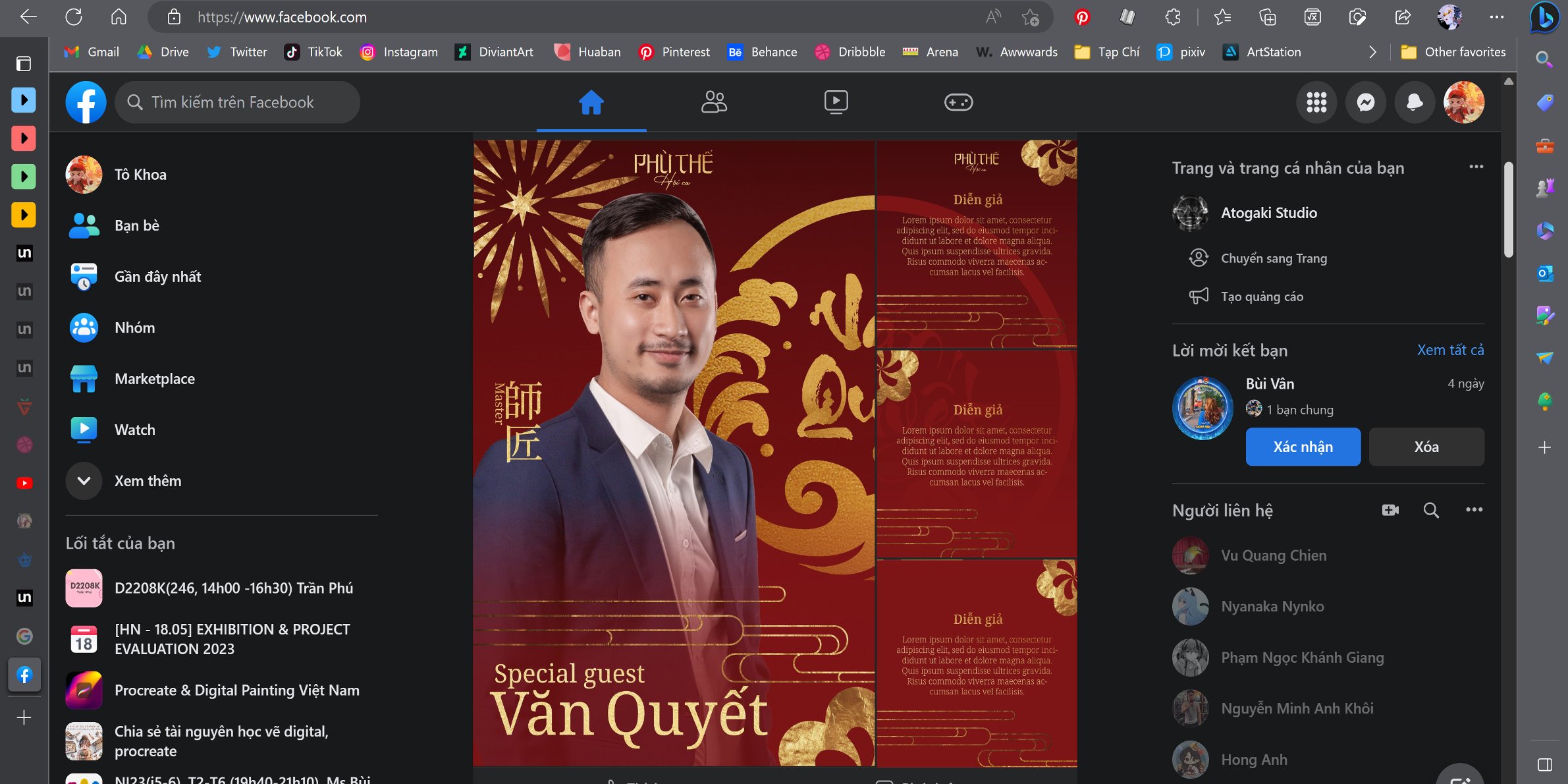Open chat with Nyanaka Nynko
The width and height of the screenshot is (1568, 784).
click(1328, 606)
